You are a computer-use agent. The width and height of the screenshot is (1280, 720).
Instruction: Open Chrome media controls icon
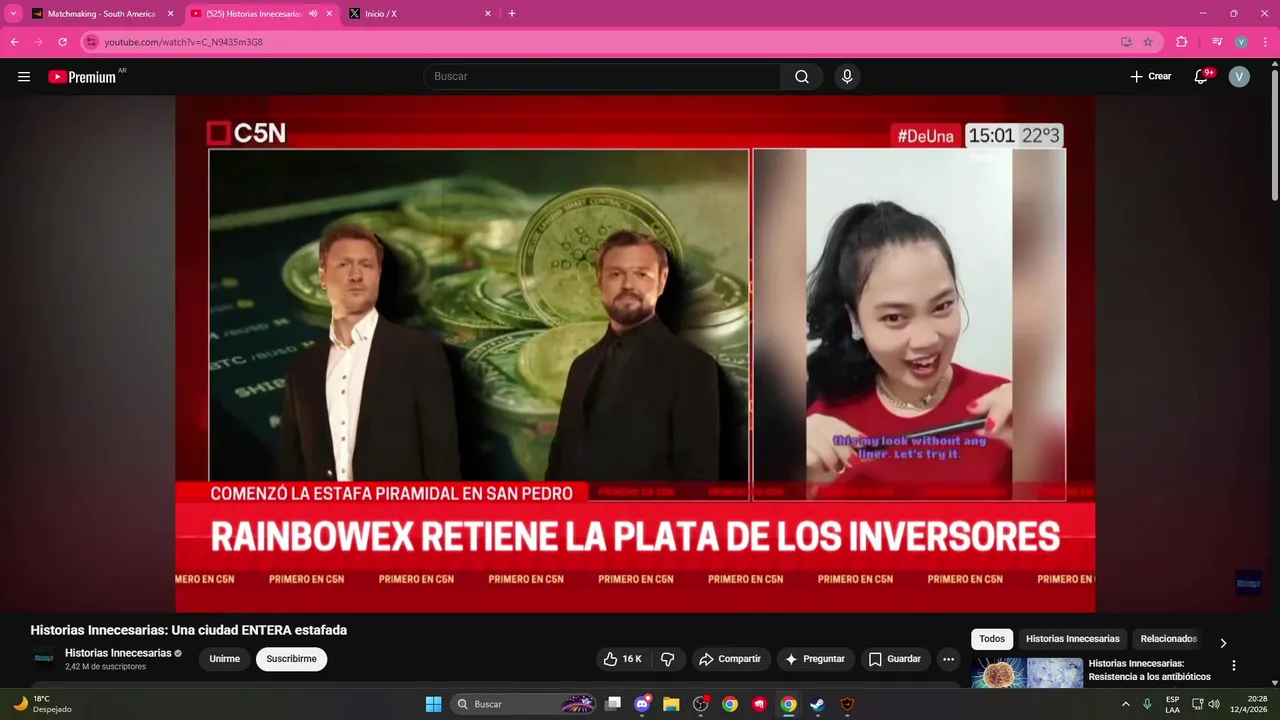(1217, 42)
